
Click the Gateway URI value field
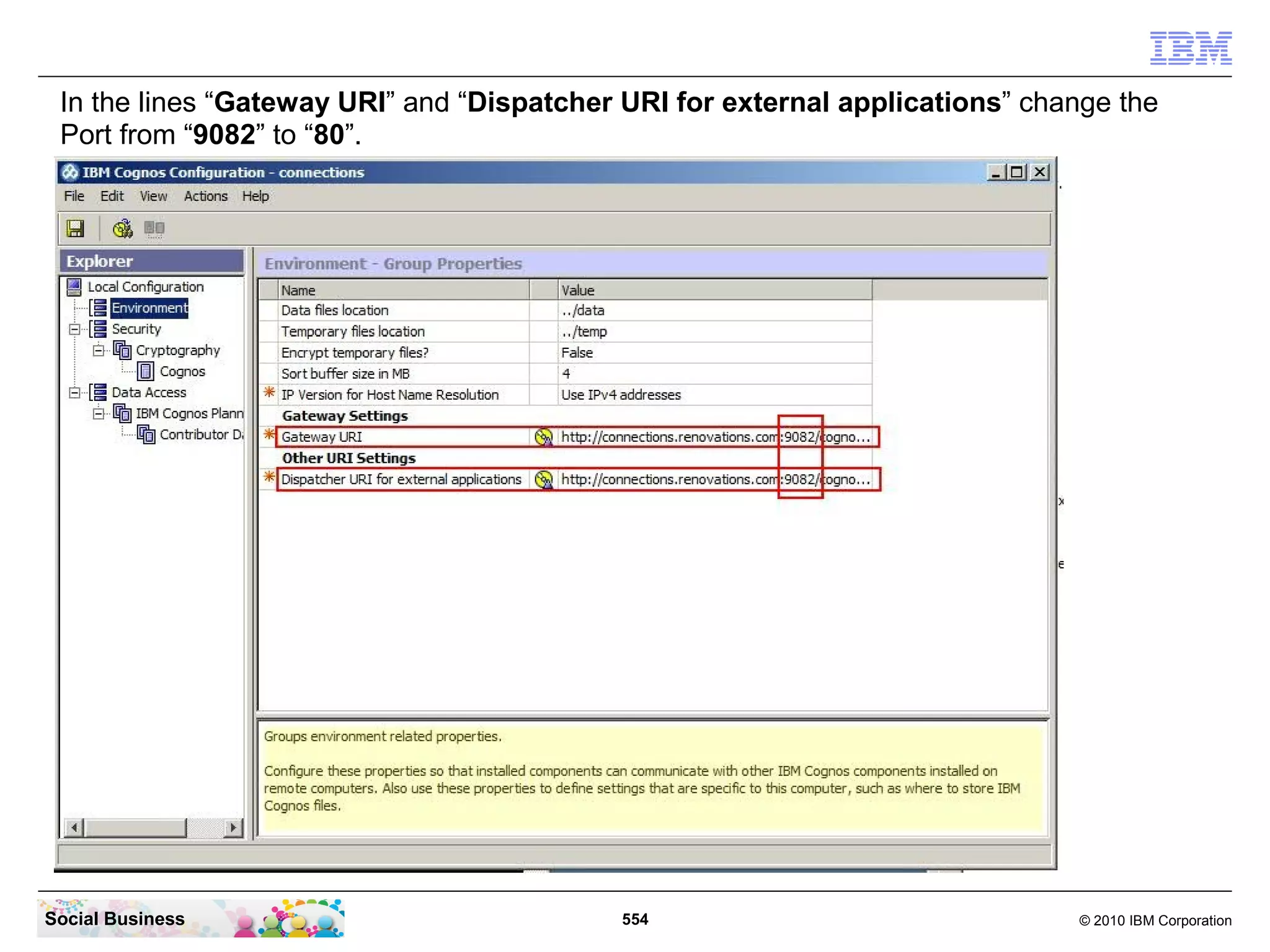click(x=715, y=437)
